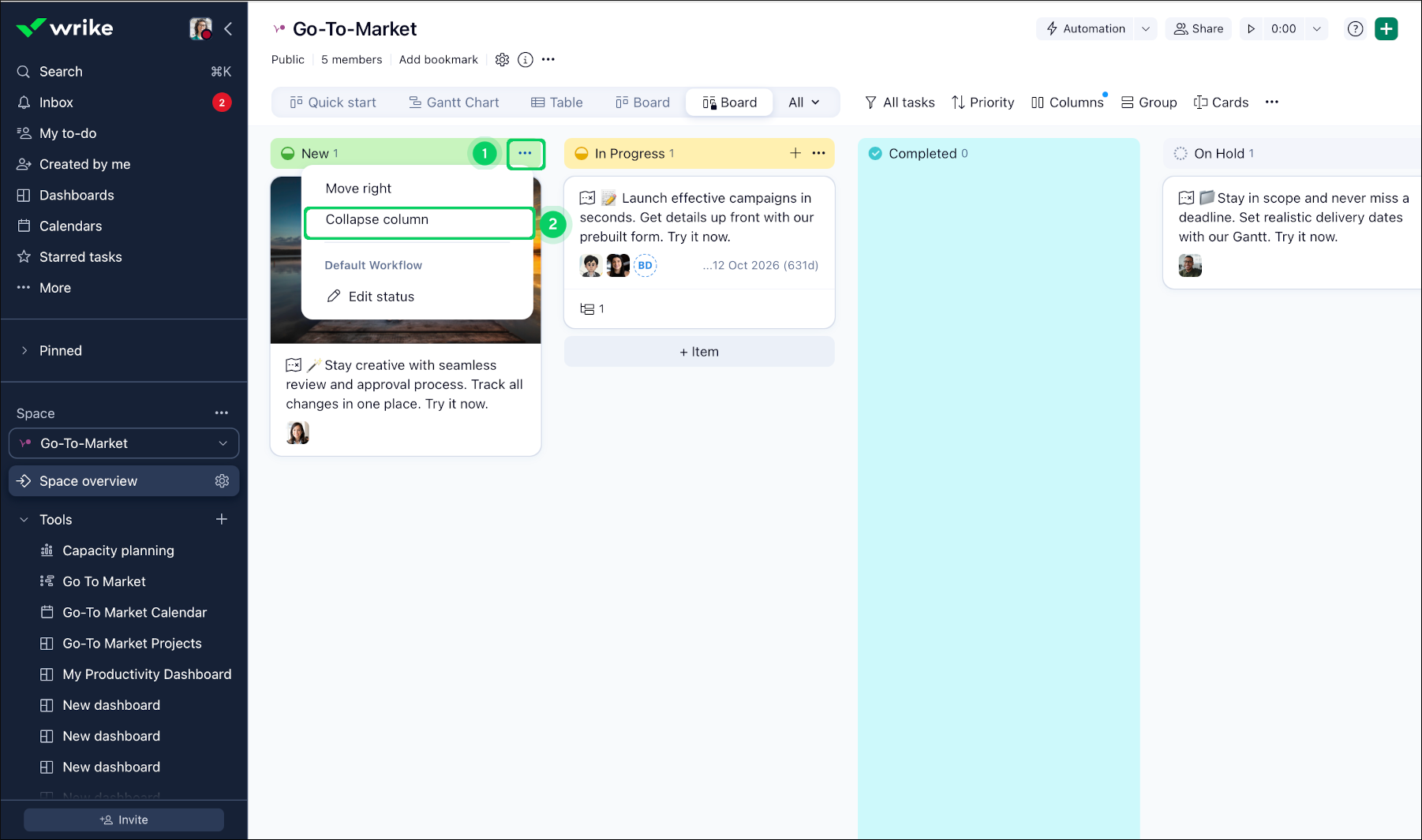This screenshot has height=840, width=1422.
Task: Click the Share button
Action: click(x=1199, y=28)
